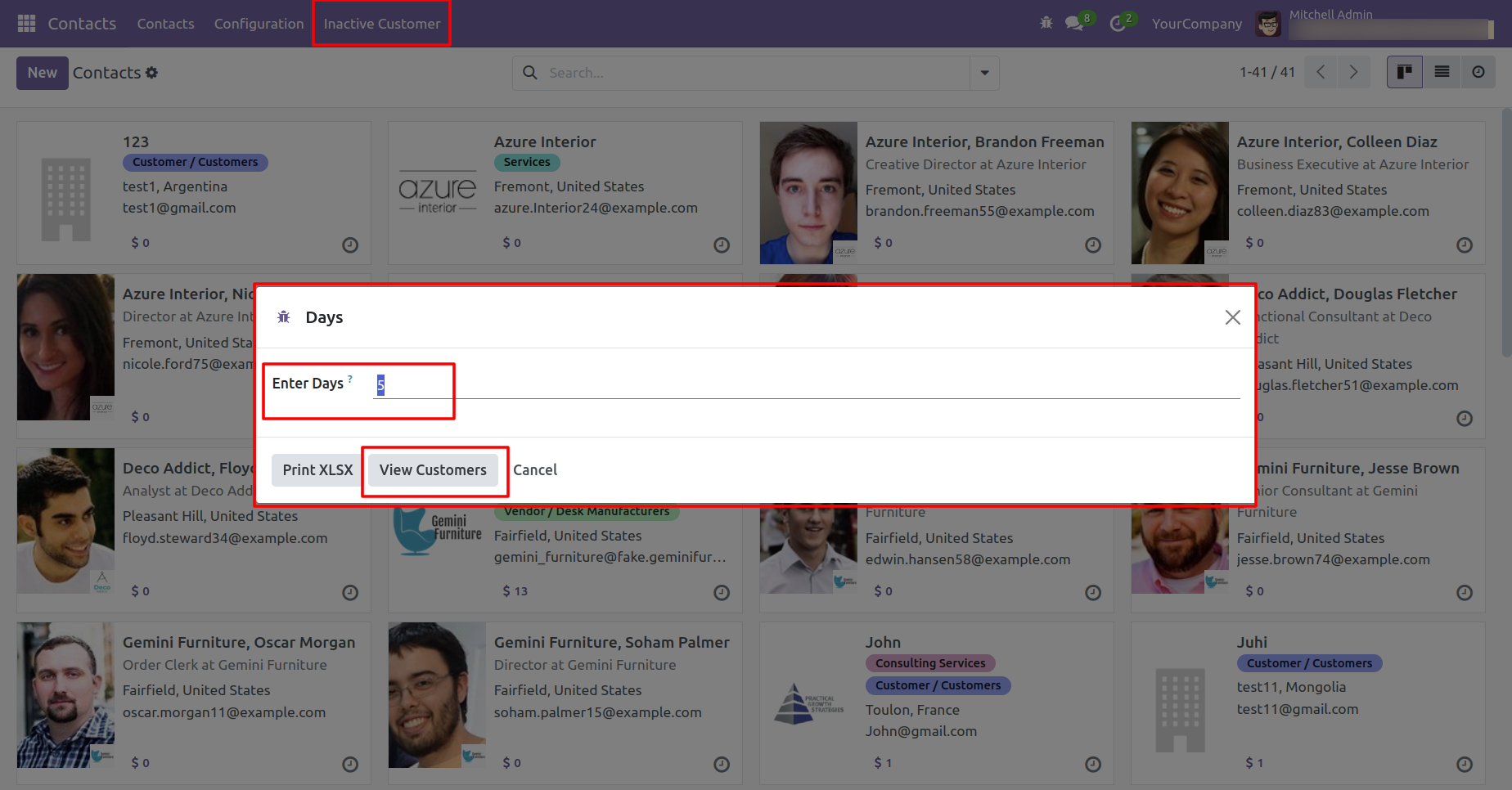Click bug icon in Days dialog header
This screenshot has width=1512, height=790.
284,317
